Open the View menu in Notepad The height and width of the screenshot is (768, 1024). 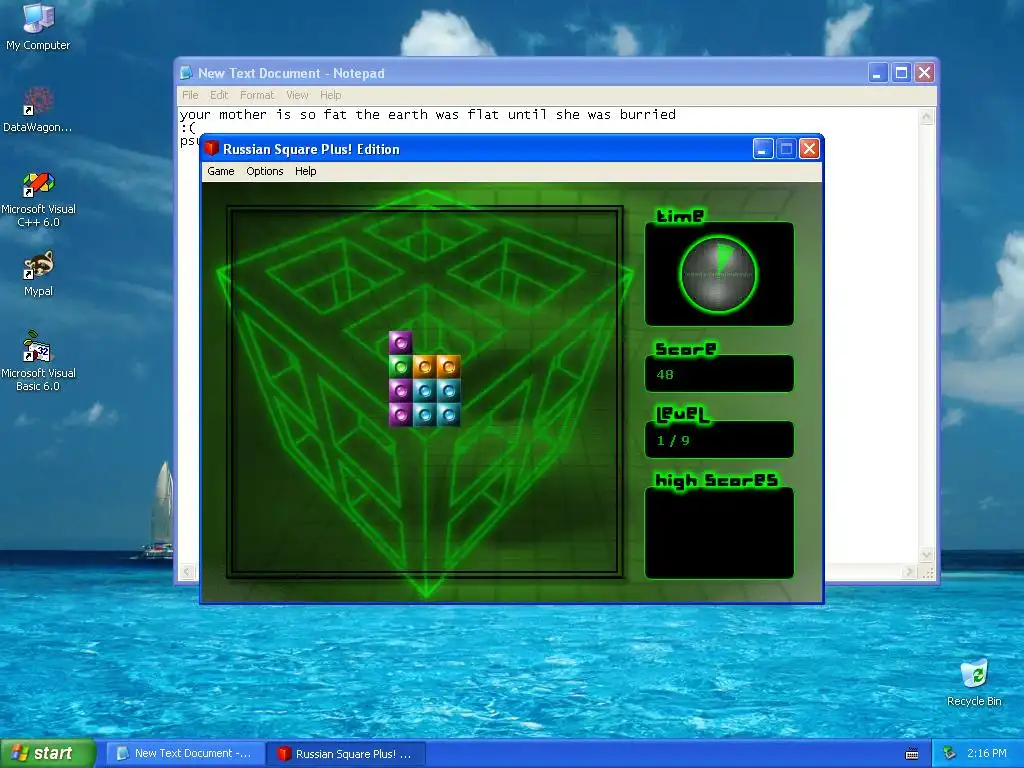(297, 95)
